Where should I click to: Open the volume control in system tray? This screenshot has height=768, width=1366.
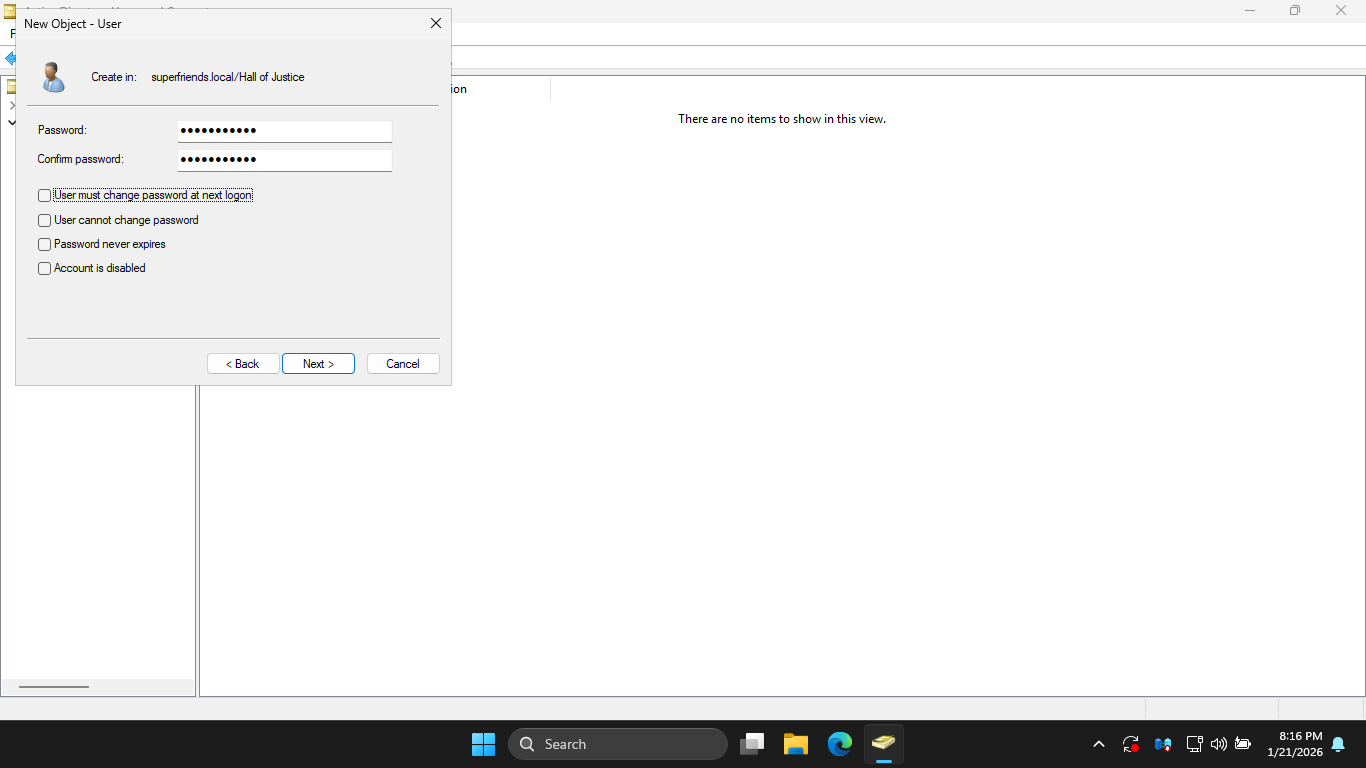coord(1218,744)
